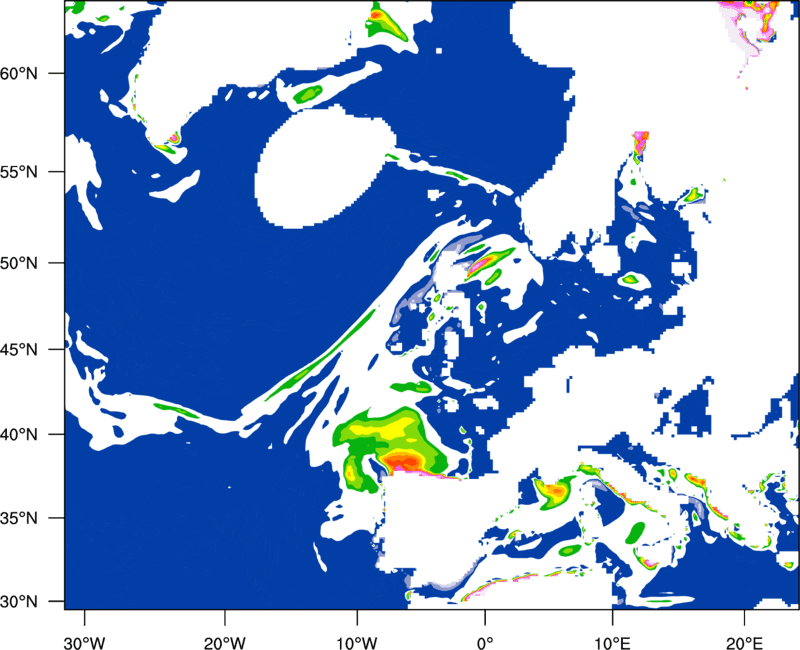
Task: Click the 45°N latitude label
Action: tap(19, 350)
